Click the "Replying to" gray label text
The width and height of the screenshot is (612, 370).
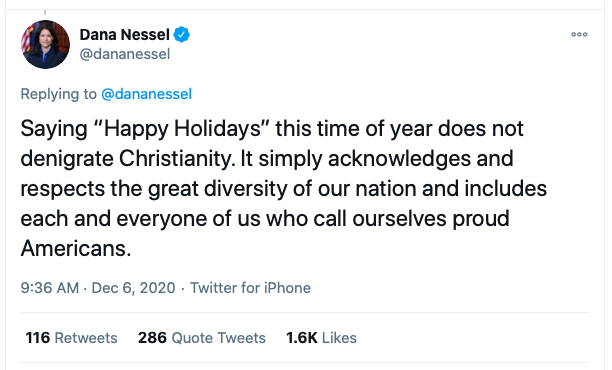tap(59, 94)
